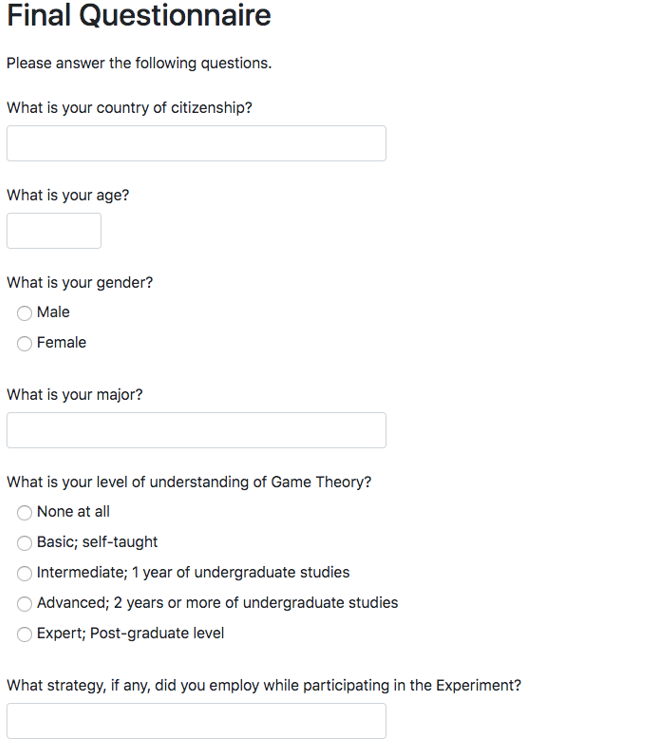This screenshot has height=750, width=657.
Task: Click the major text field
Action: point(196,430)
